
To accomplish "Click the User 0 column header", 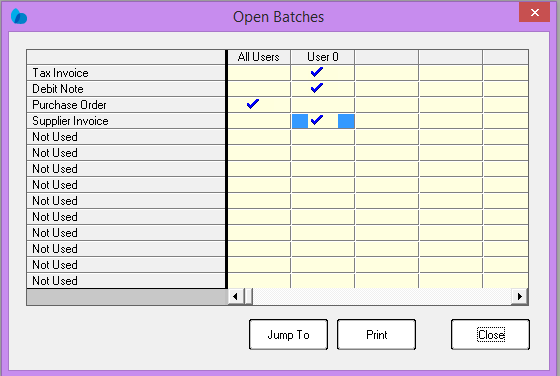I will pos(323,57).
